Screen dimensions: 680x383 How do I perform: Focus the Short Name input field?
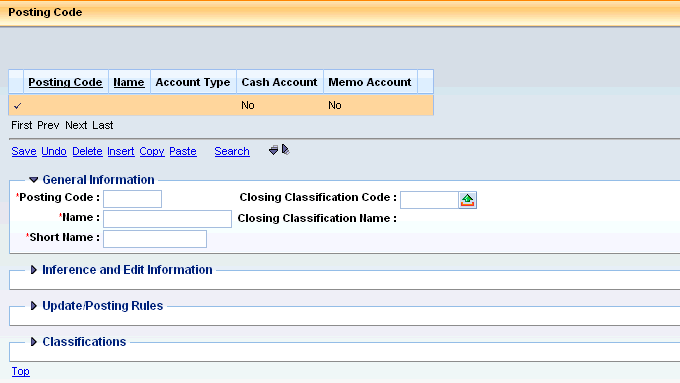tap(155, 239)
